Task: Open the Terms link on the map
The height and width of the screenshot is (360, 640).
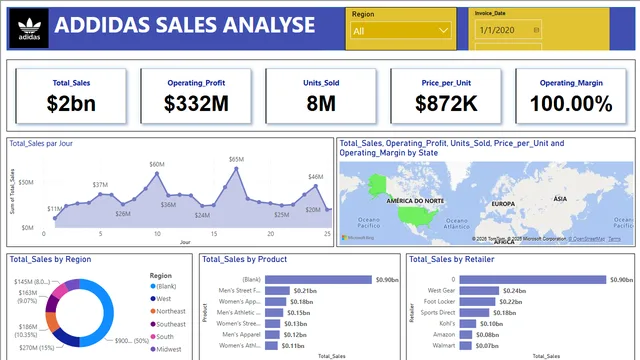Action: (614, 239)
